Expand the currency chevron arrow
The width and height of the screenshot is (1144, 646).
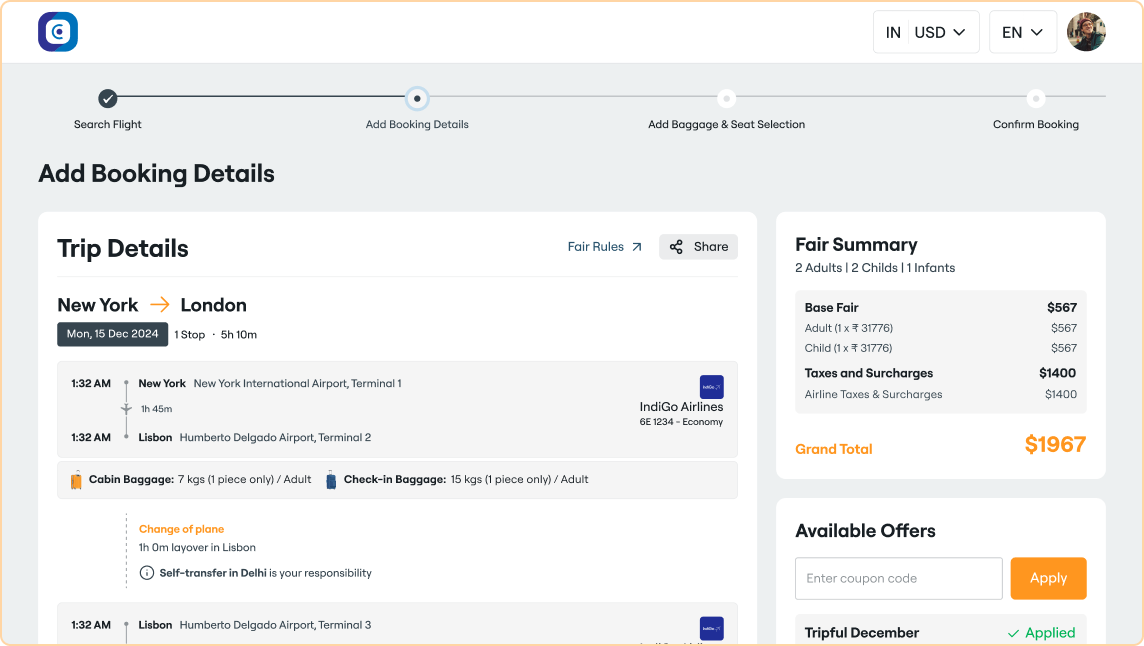[x=958, y=31]
